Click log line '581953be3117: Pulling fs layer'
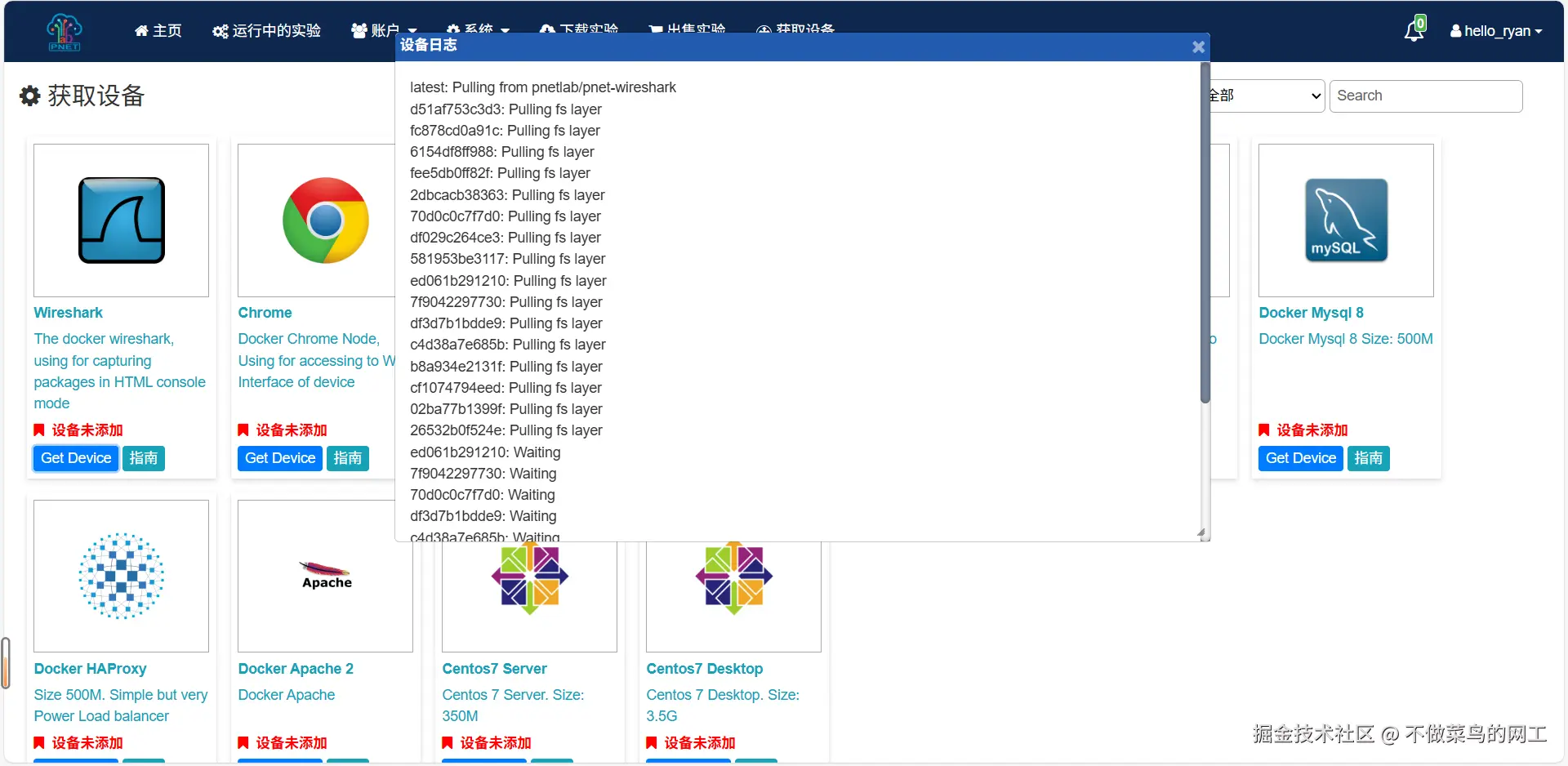Image resolution: width=1568 pixels, height=766 pixels. [508, 259]
